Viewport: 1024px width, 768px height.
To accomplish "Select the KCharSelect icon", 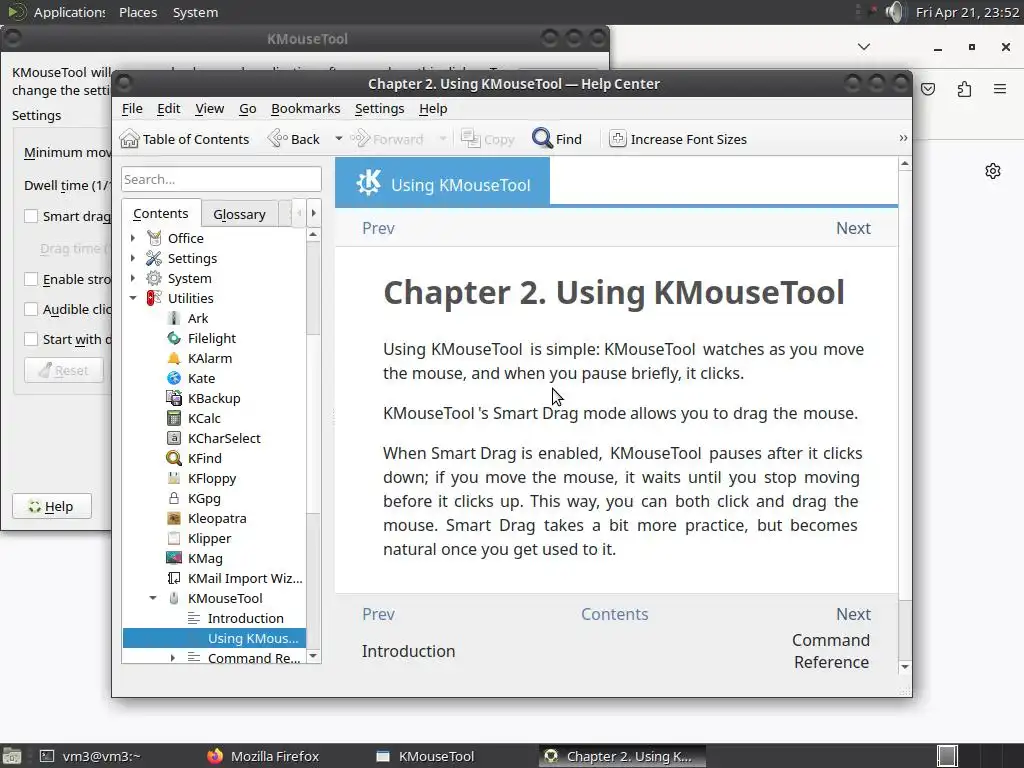I will 174,438.
